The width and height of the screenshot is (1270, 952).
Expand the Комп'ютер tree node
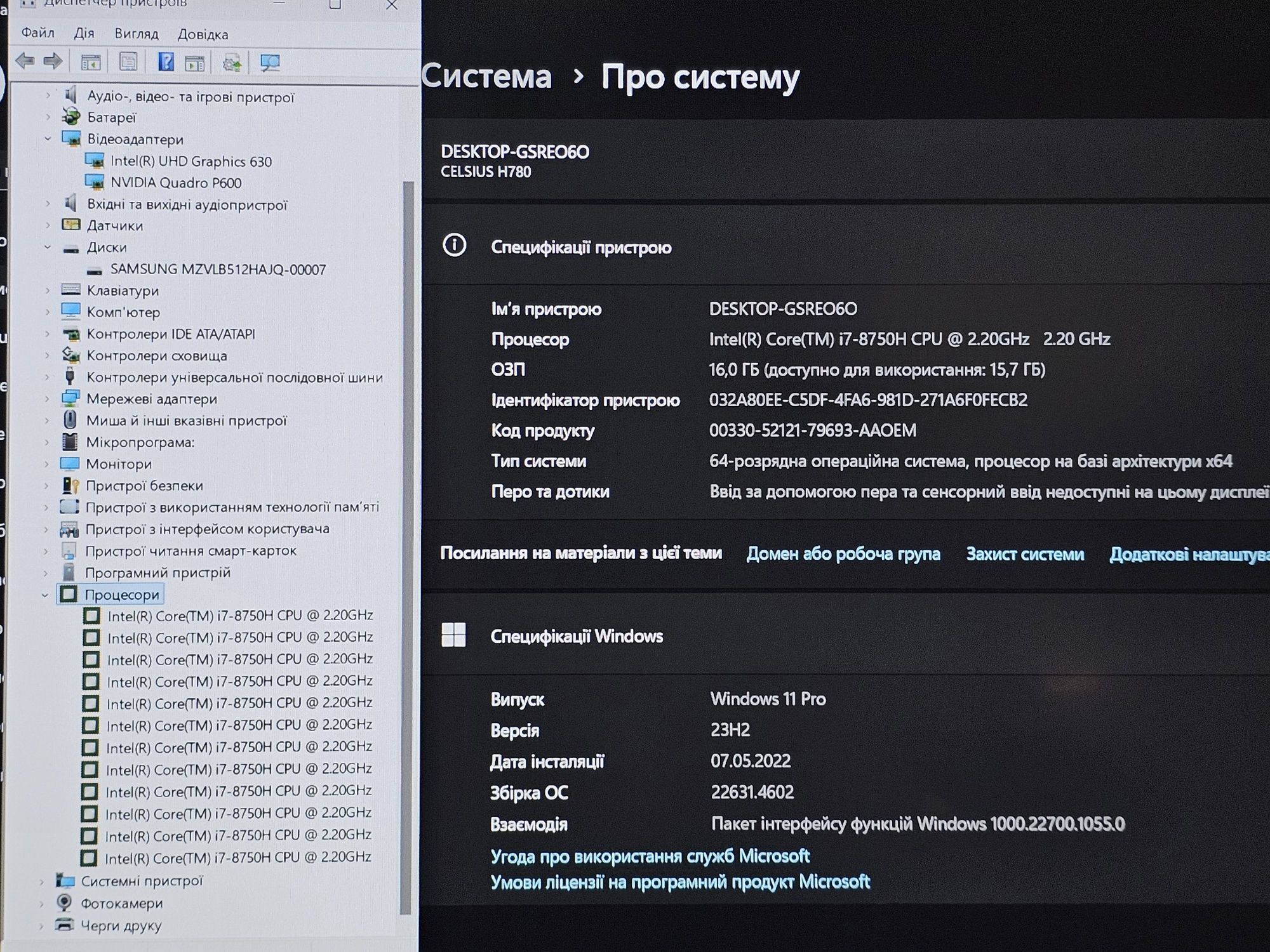(x=48, y=312)
